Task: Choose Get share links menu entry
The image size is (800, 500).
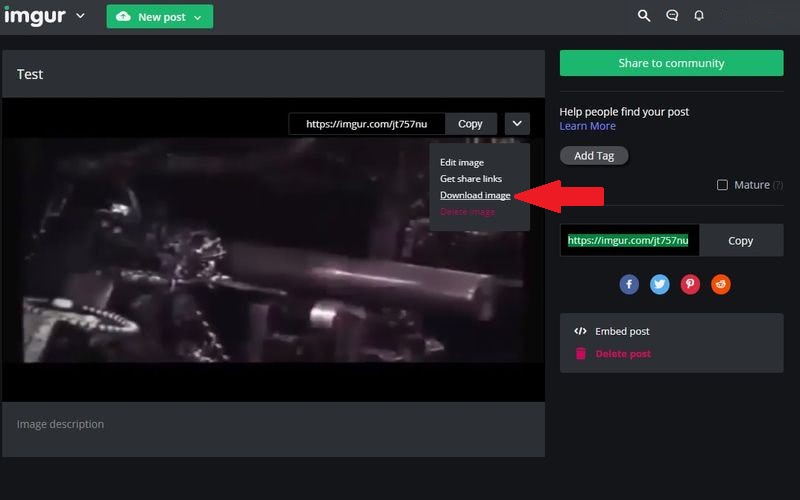Action: 470,179
